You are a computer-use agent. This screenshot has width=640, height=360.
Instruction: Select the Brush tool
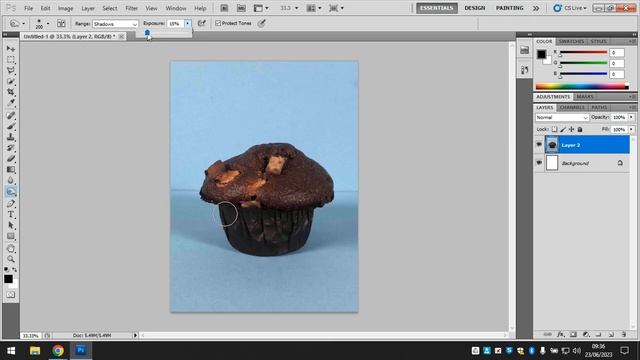pyautogui.click(x=11, y=127)
